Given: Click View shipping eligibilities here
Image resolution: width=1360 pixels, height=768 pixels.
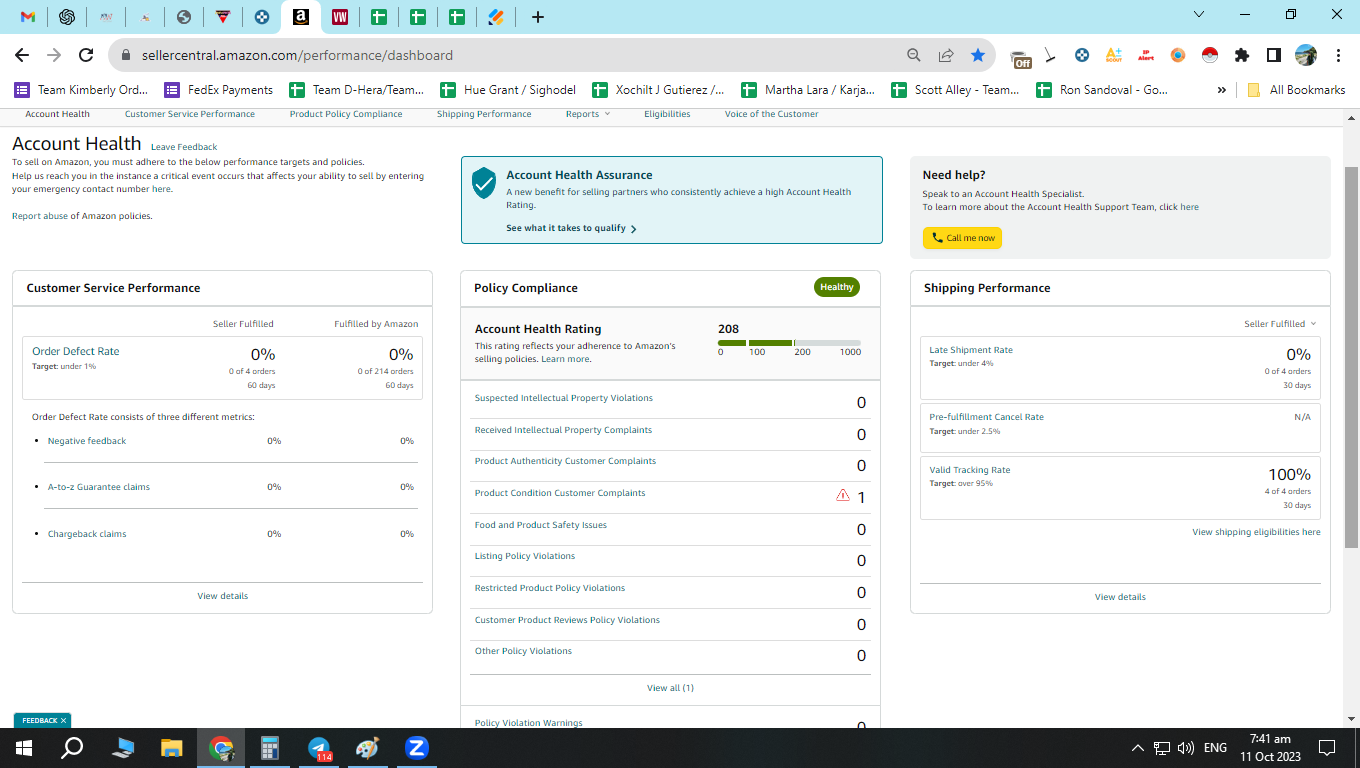Looking at the screenshot, I should tap(1256, 532).
